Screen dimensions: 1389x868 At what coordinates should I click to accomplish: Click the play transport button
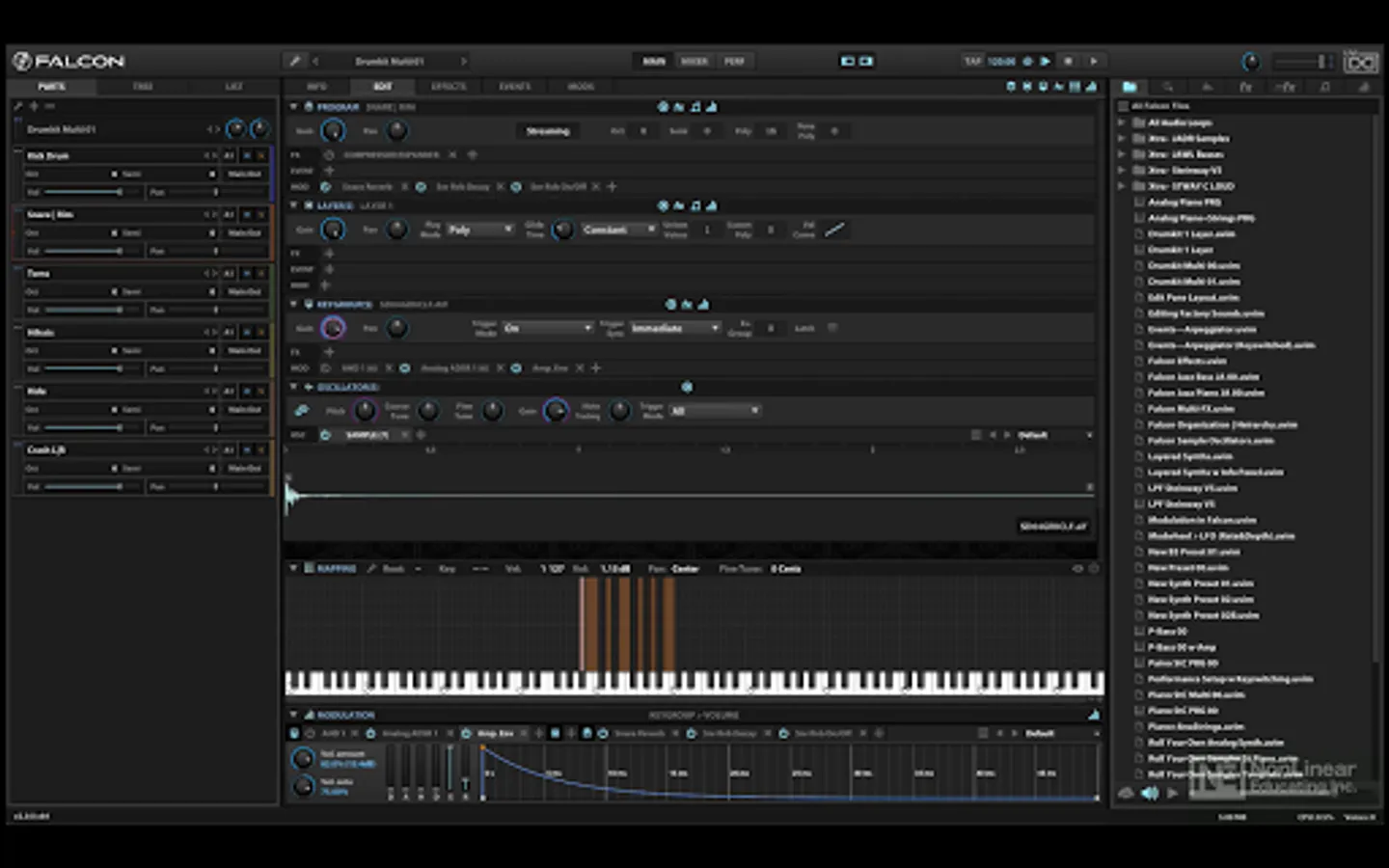[x=1094, y=61]
